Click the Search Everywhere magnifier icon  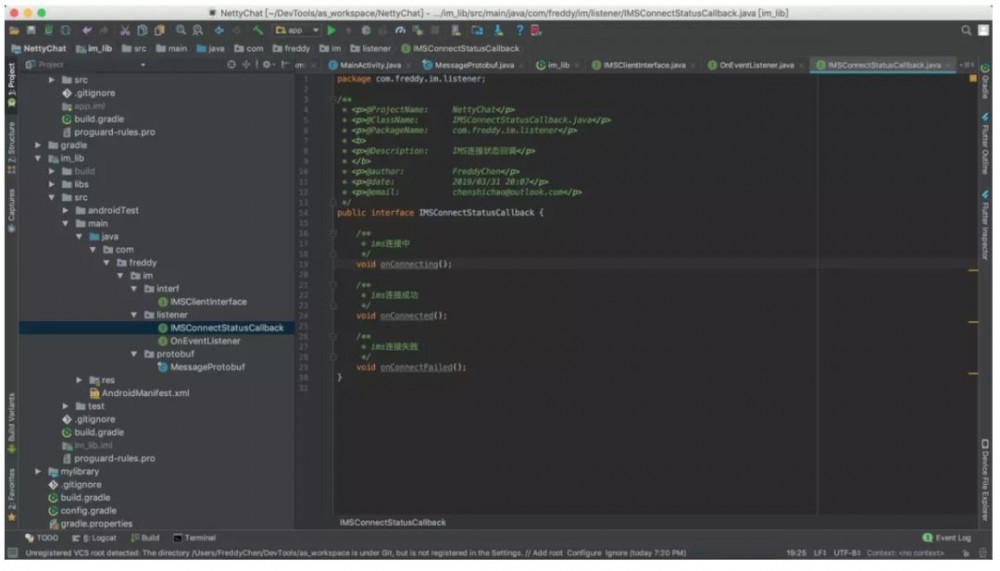click(967, 31)
